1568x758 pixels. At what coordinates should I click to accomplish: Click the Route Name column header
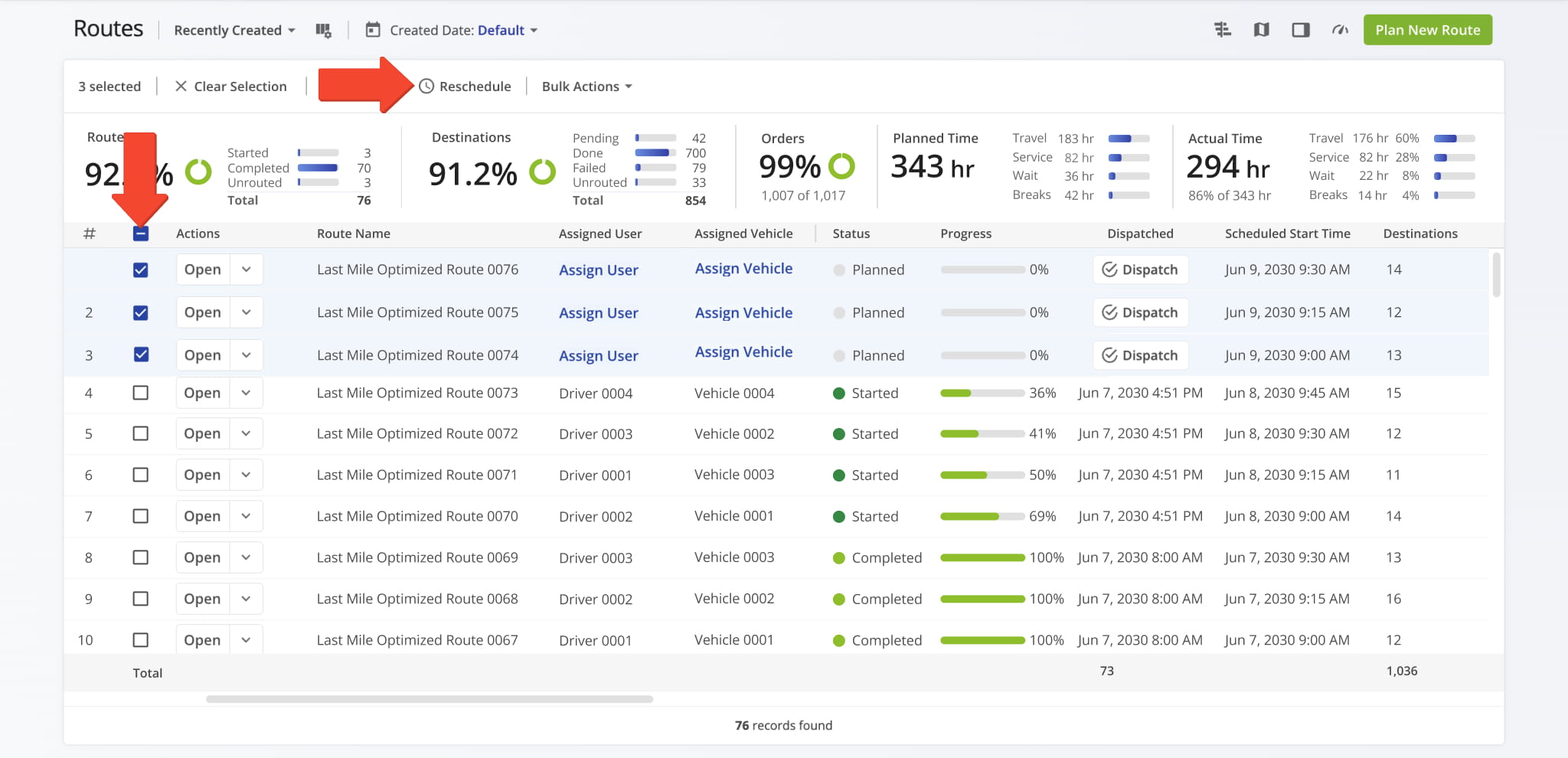(x=353, y=234)
